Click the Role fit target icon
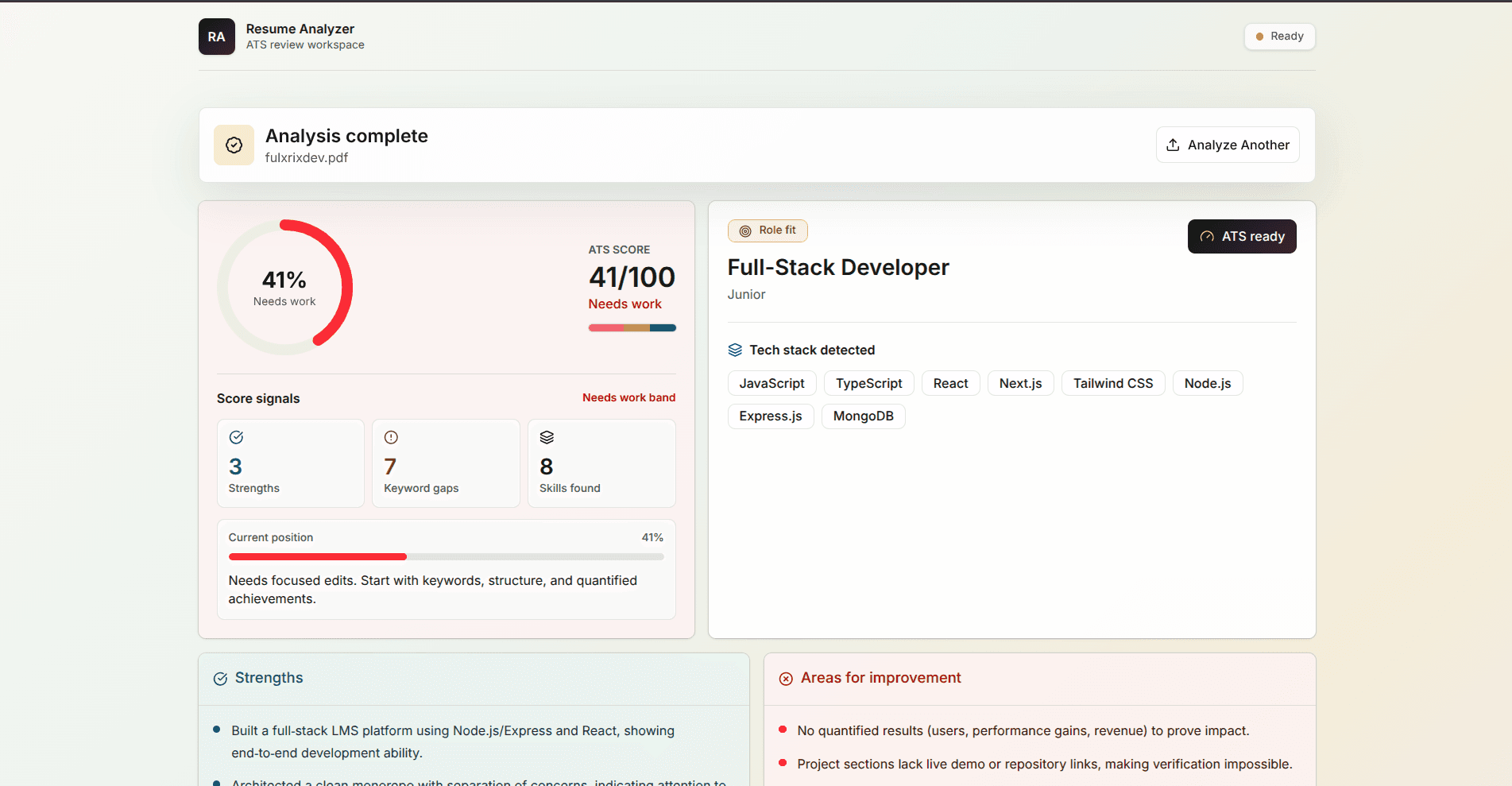Screen dimensions: 1512x786 [x=745, y=230]
